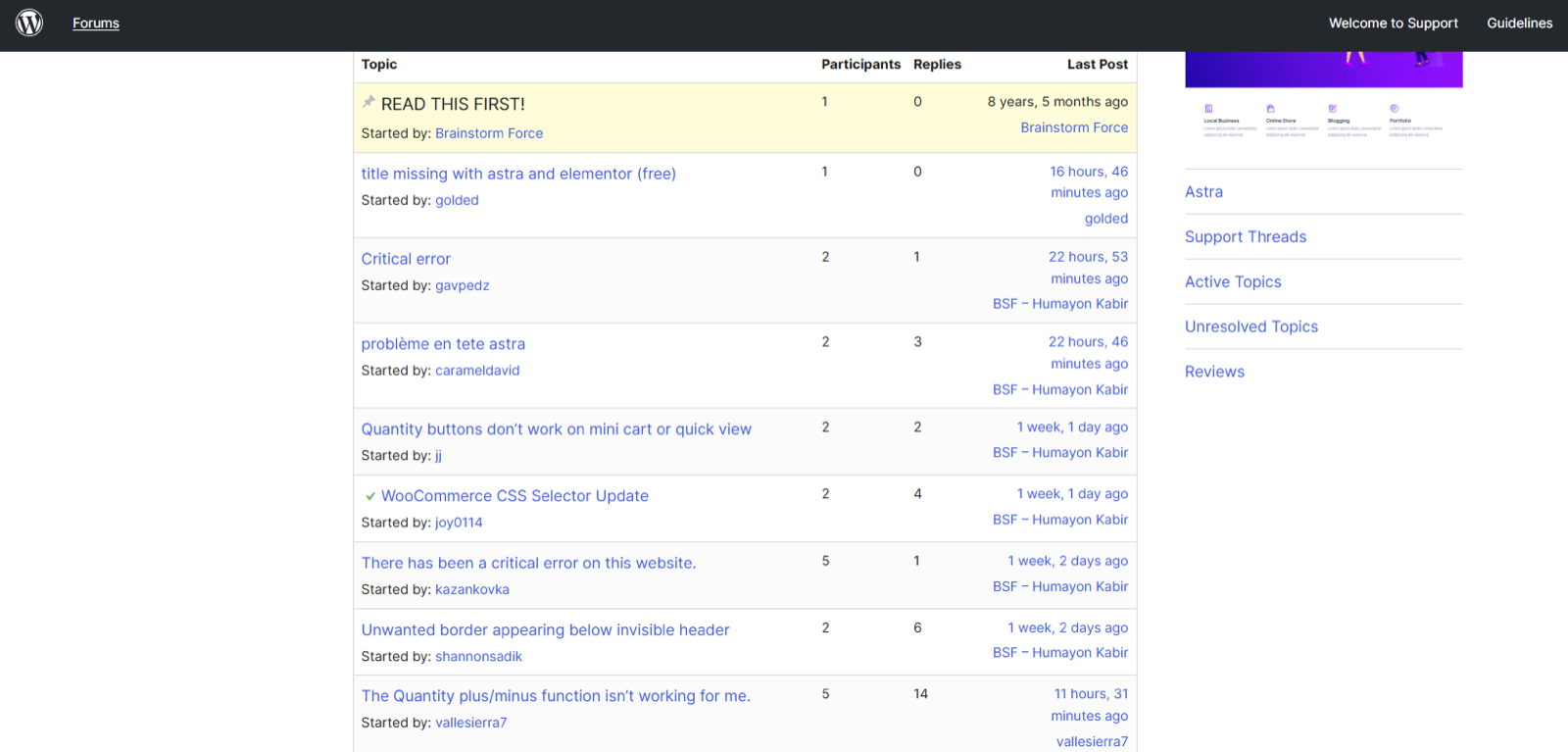Open 'There has been a critical error' topic
The image size is (1568, 752).
pyautogui.click(x=528, y=563)
